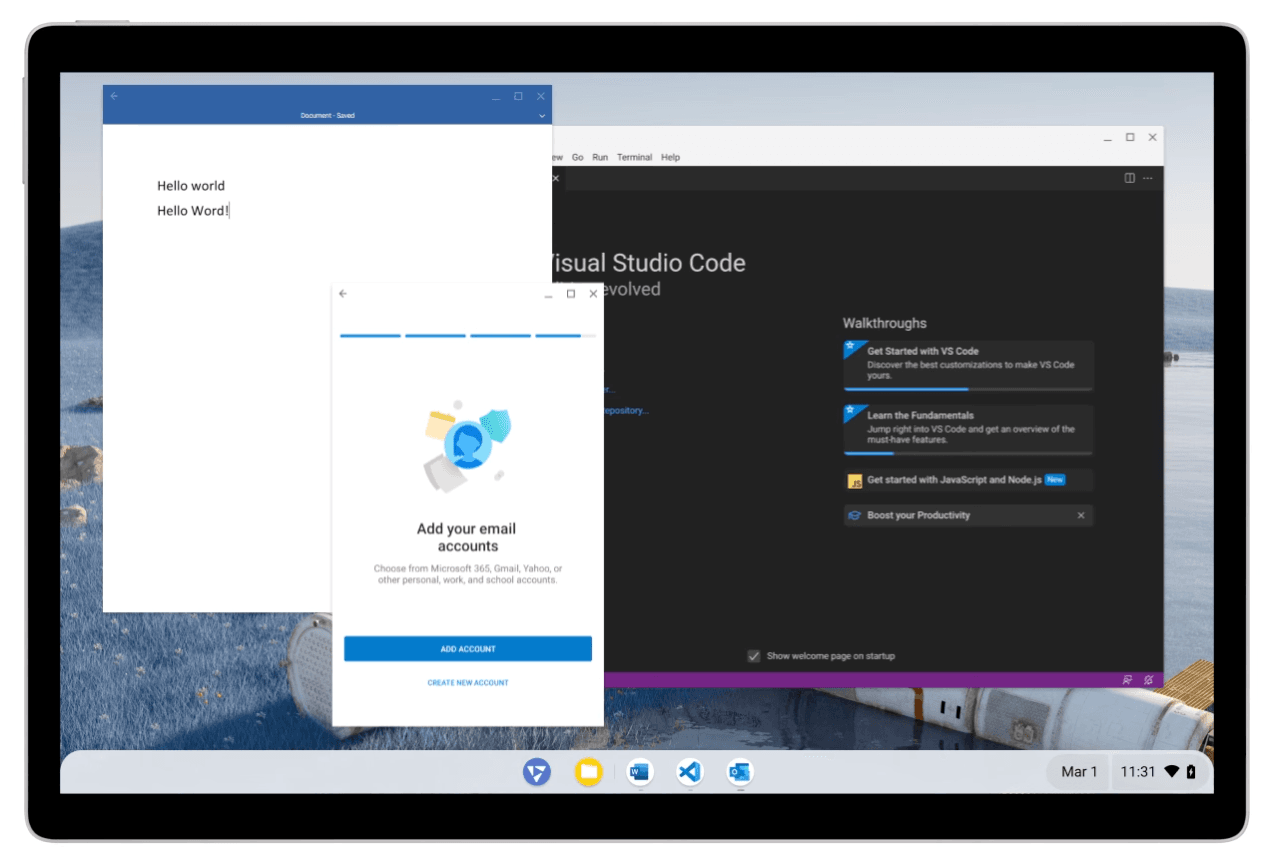Close the VS Code window
Screen dimensions: 1272x866
pyautogui.click(x=1152, y=137)
